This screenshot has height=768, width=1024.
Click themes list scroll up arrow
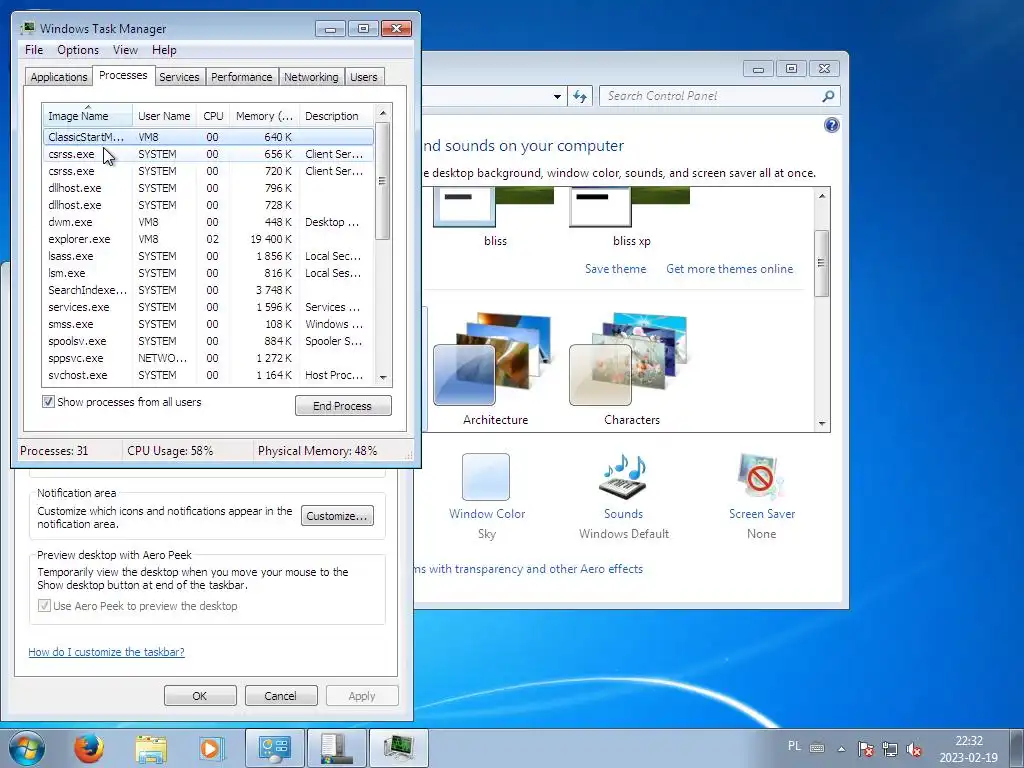[822, 196]
